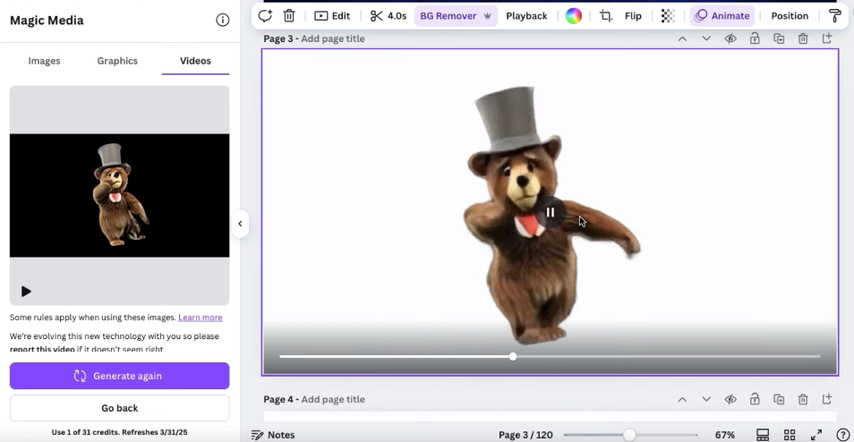Screen dimensions: 854x442
Task: Click the Generate again button
Action: point(119,376)
